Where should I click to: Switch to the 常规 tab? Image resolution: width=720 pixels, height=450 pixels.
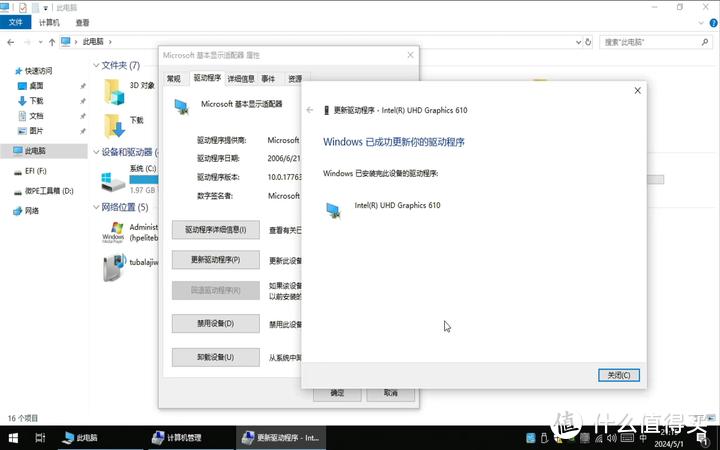click(174, 78)
